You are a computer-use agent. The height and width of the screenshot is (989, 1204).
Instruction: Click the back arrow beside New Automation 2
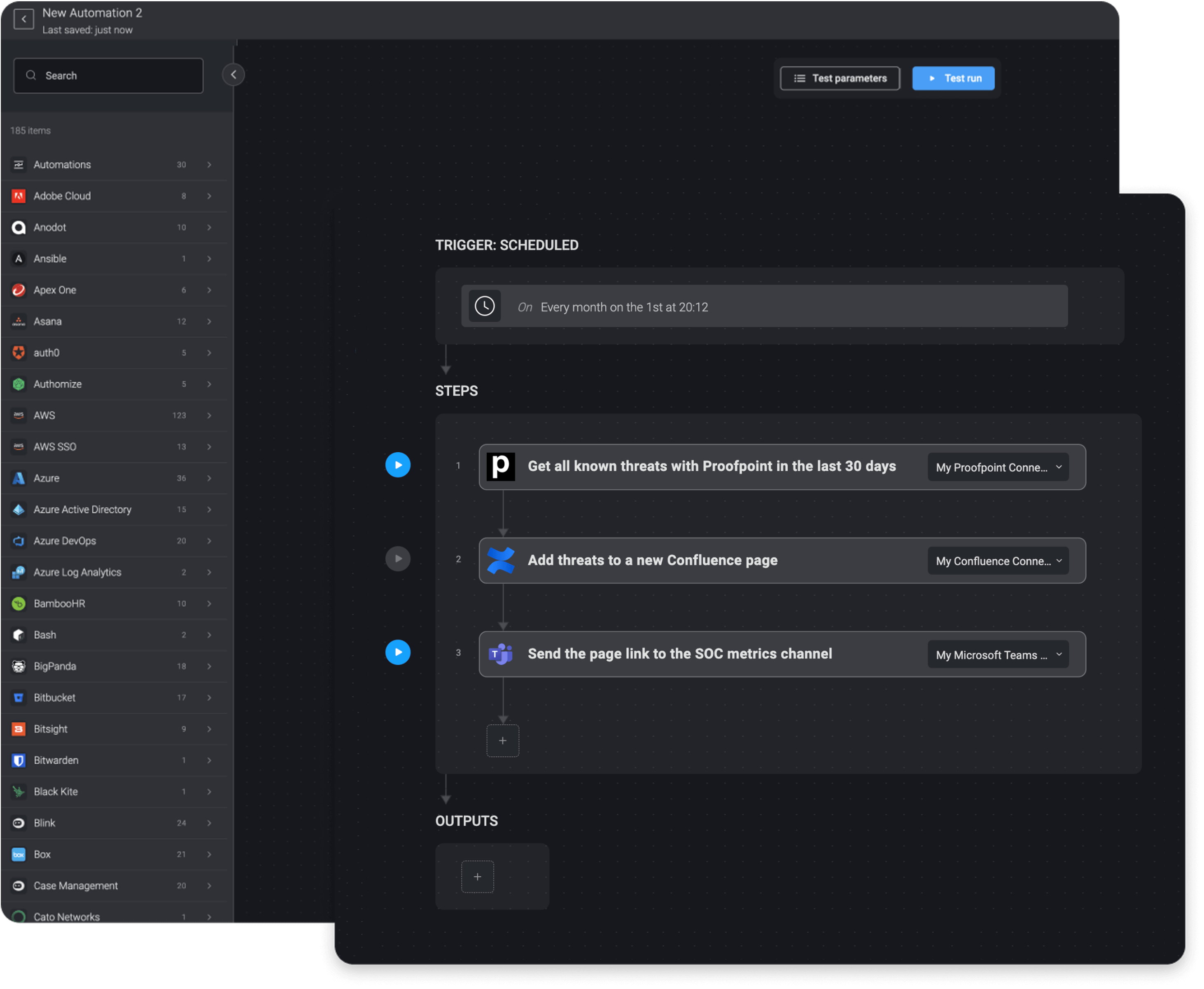[x=23, y=19]
